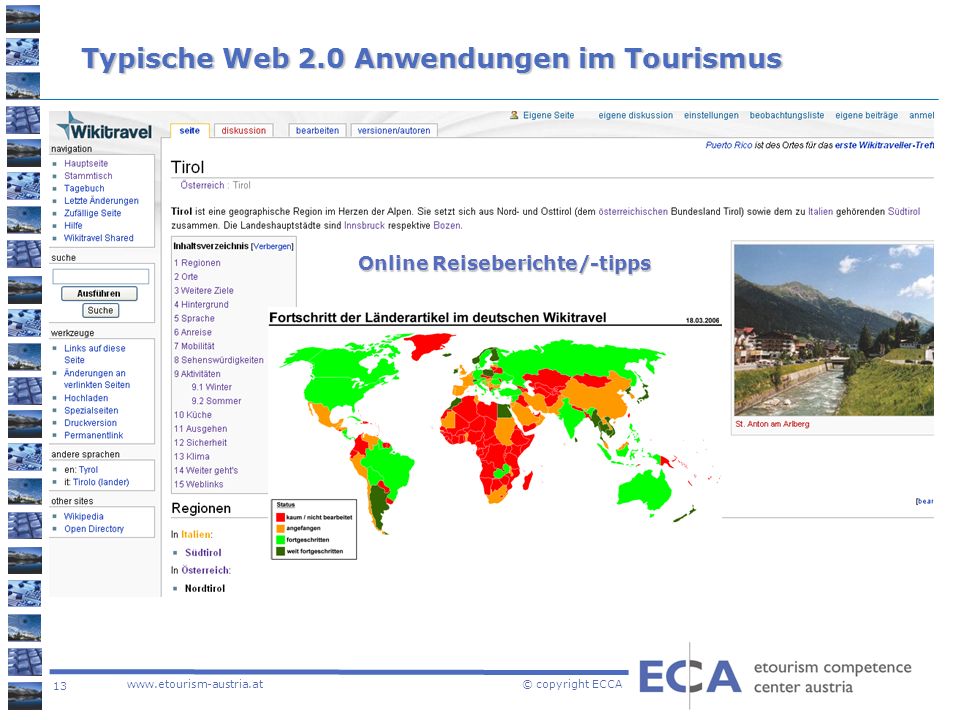This screenshot has height=720, width=960.
Task: Open 'eigene beiträge' link
Action: 866,115
